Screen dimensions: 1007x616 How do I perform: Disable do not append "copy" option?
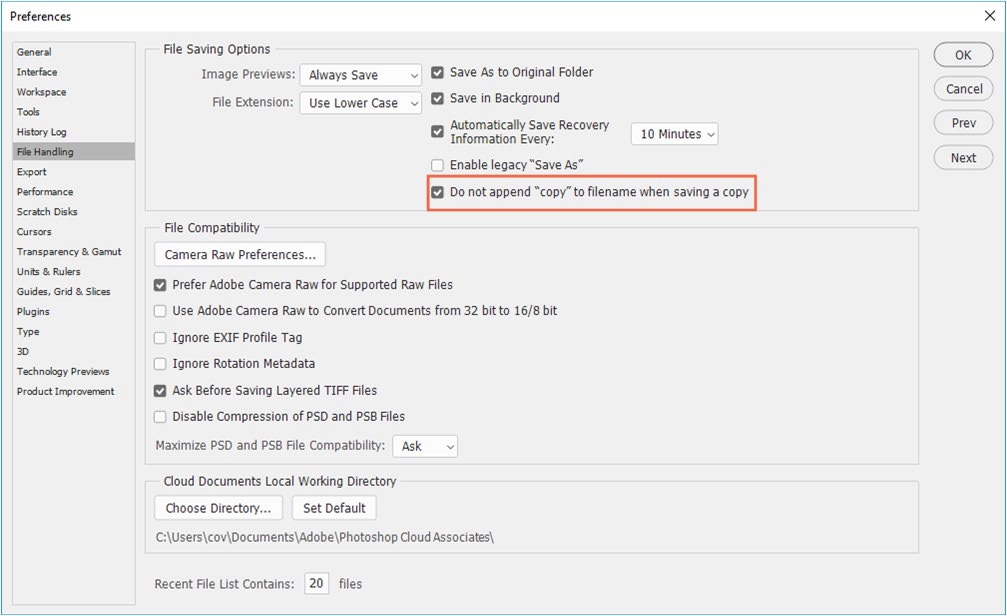tap(437, 192)
